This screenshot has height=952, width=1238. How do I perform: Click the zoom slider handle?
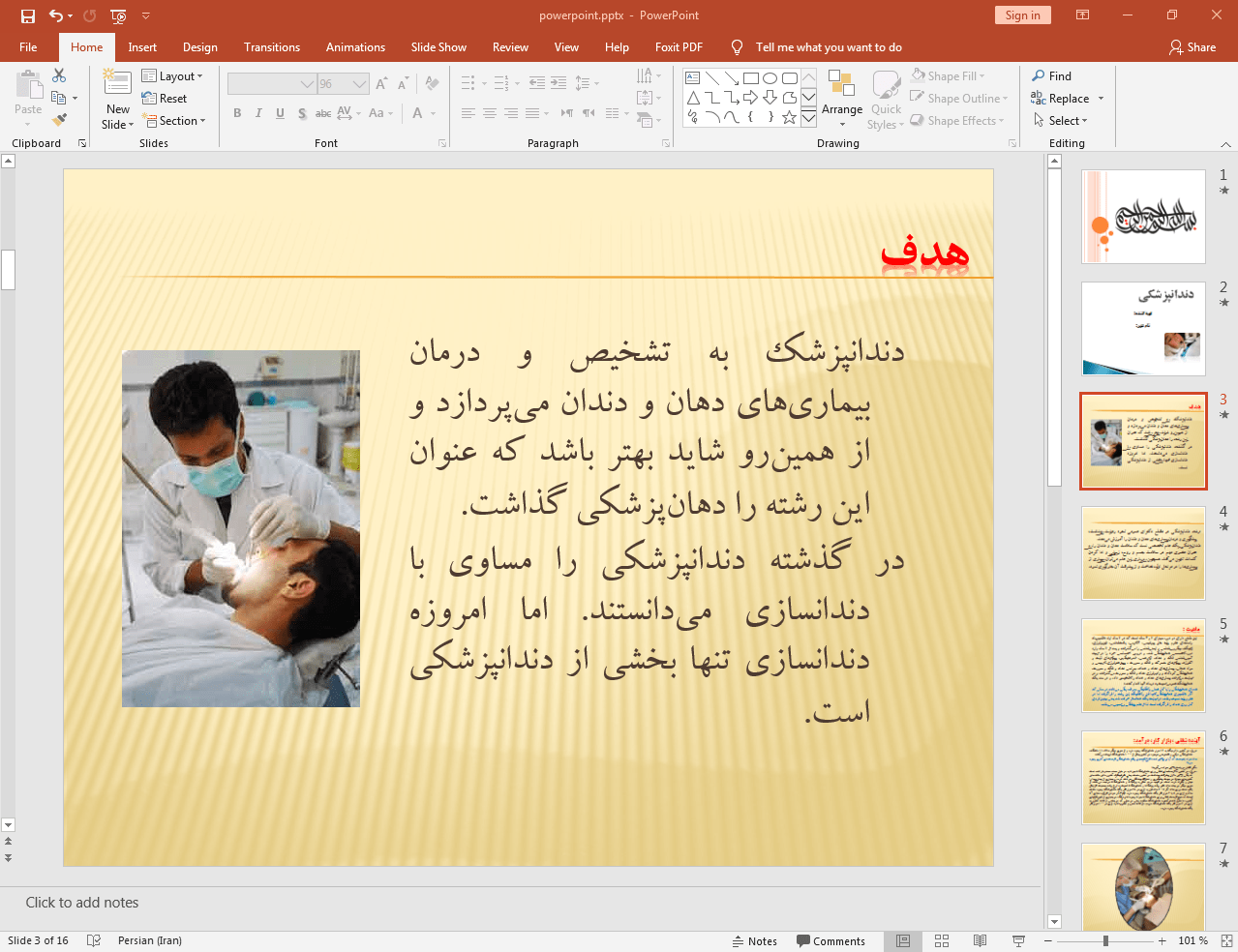pyautogui.click(x=1105, y=940)
